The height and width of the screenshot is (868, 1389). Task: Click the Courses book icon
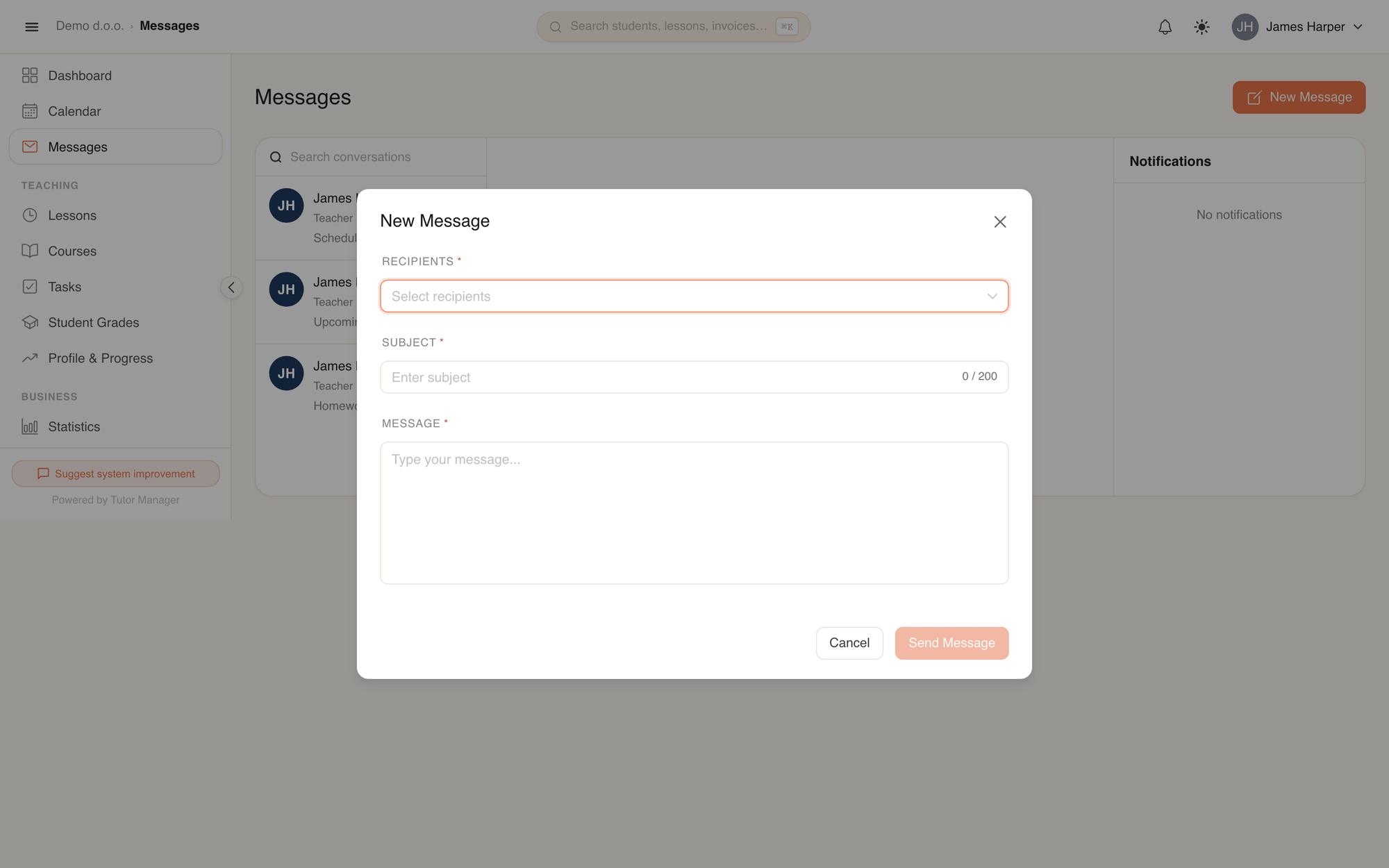coord(30,251)
